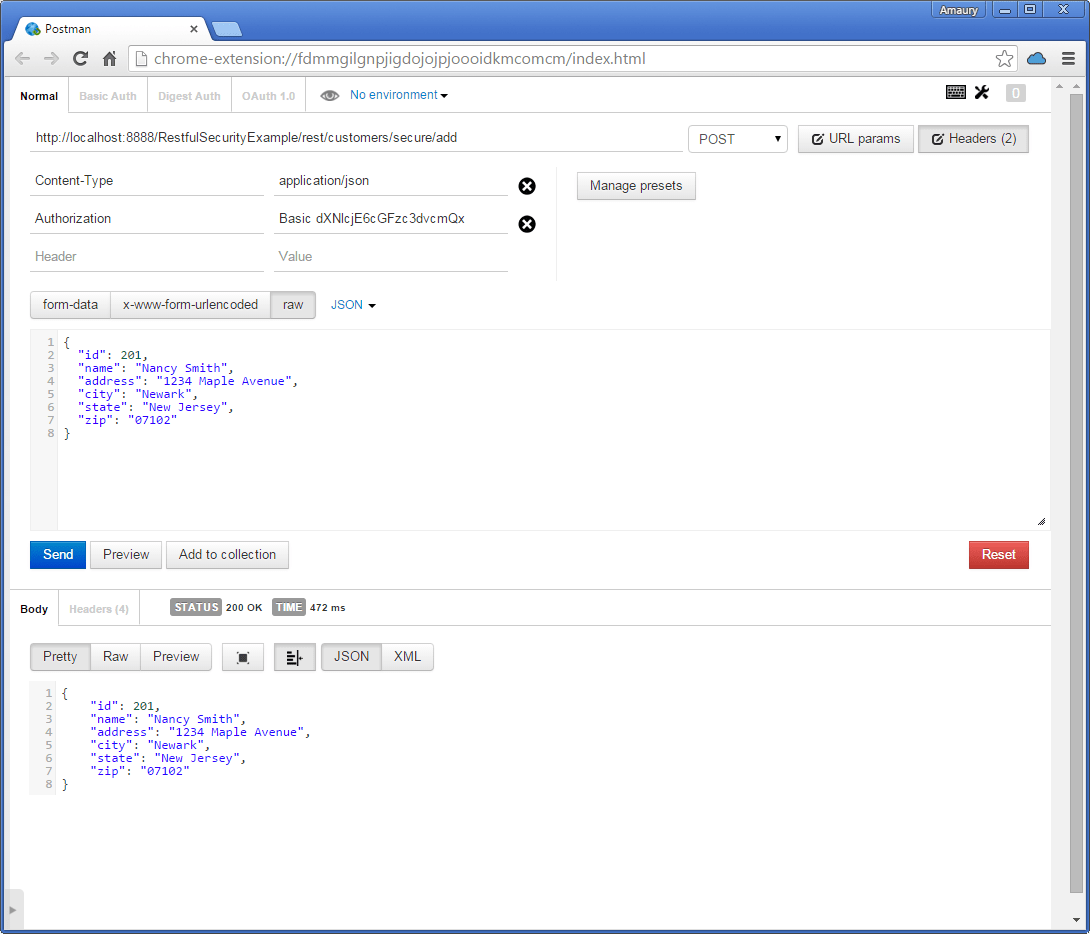Open a new browser tab
Screen dimensions: 1090x934
click(x=227, y=29)
